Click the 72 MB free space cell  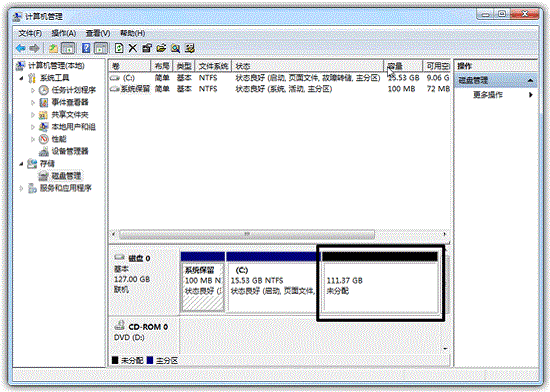[438, 89]
